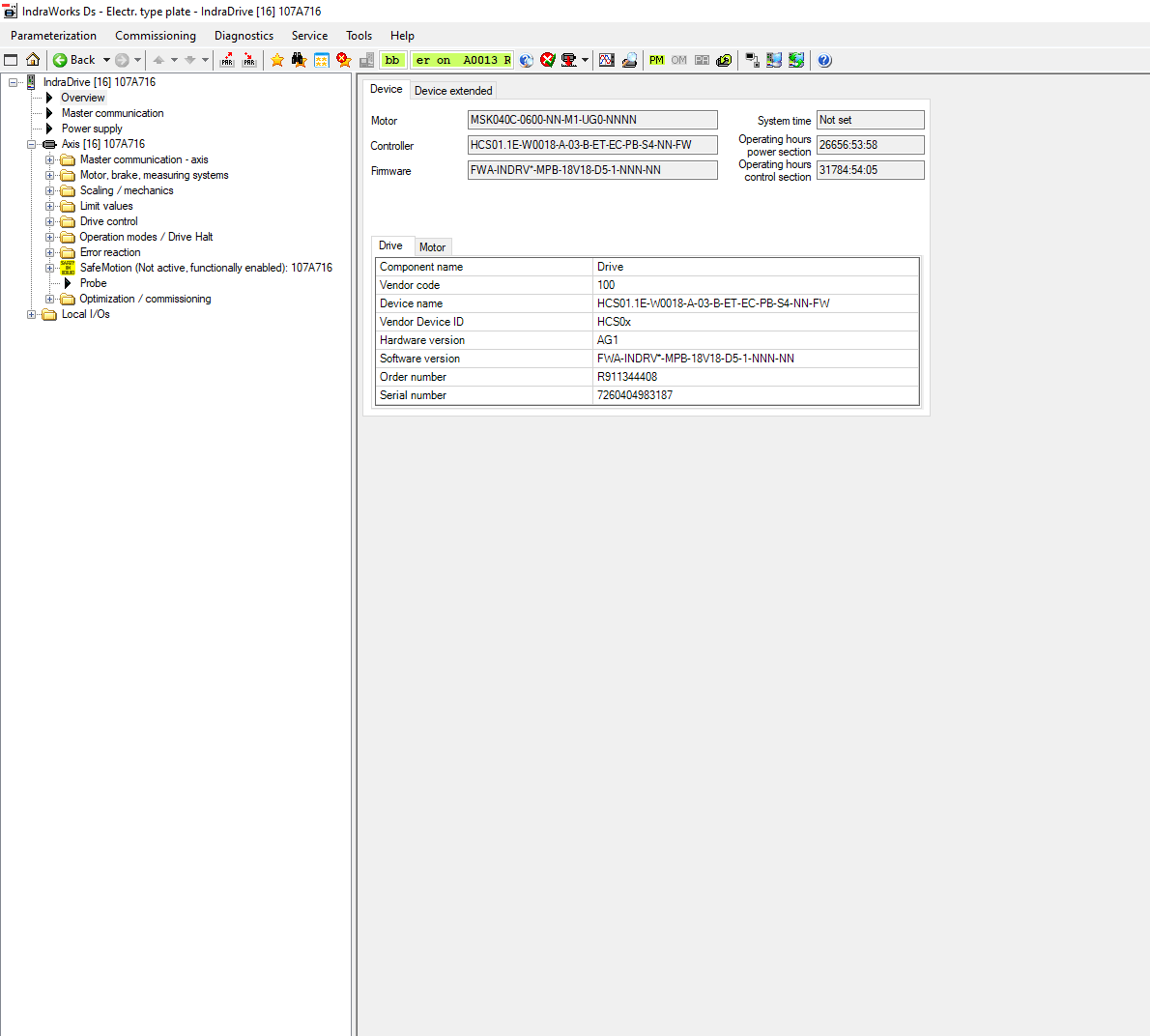This screenshot has height=1036, width=1150.
Task: Click the Firmware text field
Action: pyautogui.click(x=592, y=170)
